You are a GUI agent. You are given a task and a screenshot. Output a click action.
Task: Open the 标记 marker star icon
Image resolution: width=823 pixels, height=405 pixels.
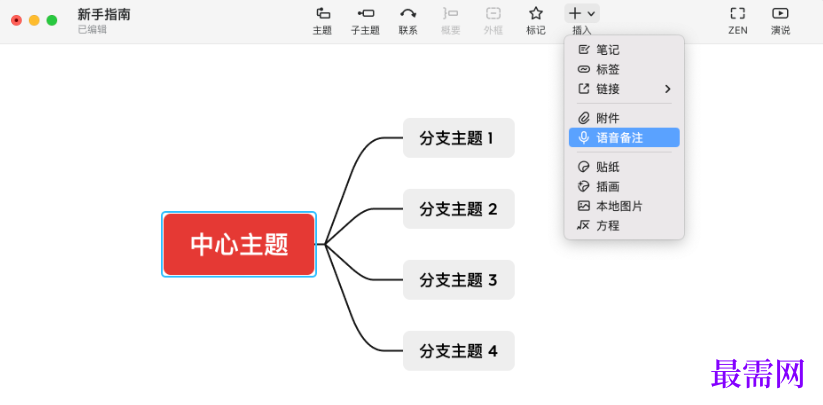pos(535,14)
